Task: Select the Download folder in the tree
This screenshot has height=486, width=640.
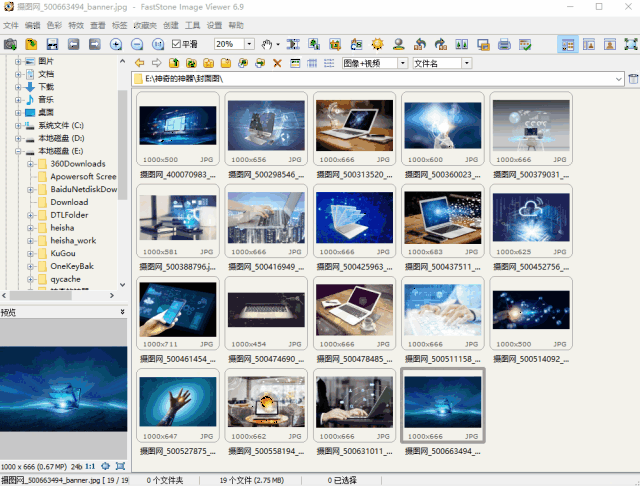Action: [x=69, y=202]
